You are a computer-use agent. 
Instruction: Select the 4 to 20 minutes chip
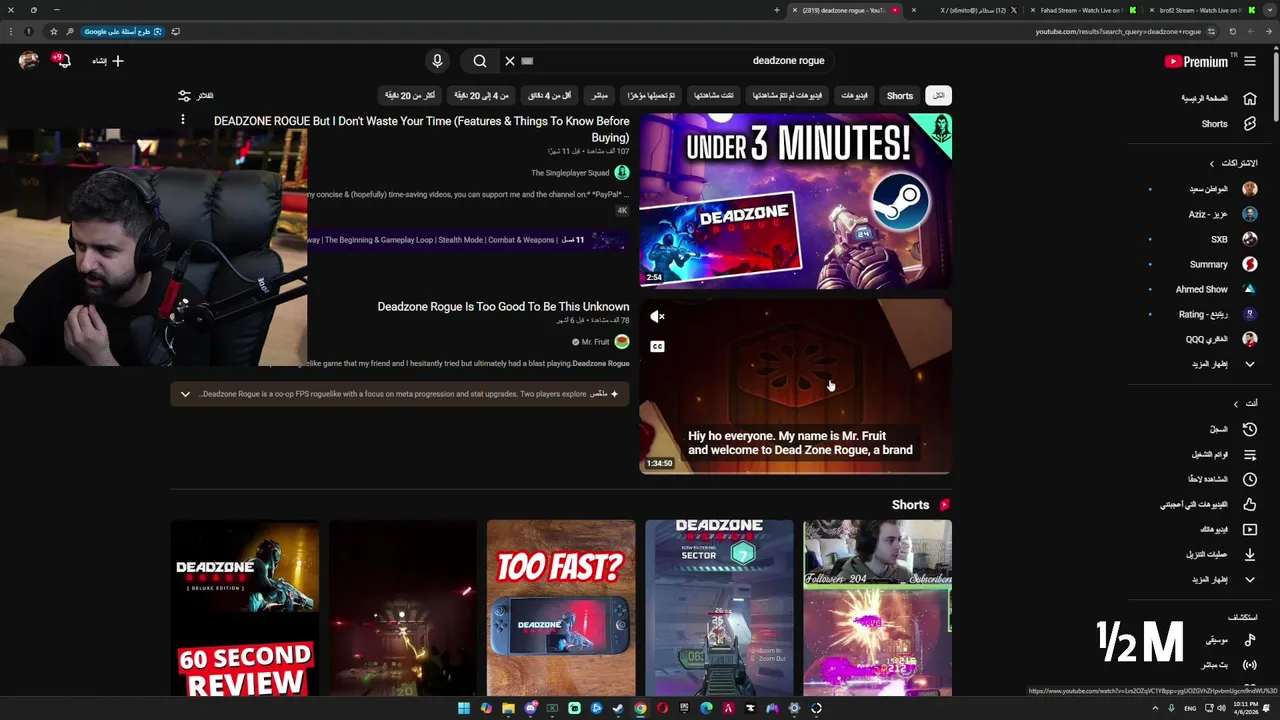pyautogui.click(x=481, y=96)
